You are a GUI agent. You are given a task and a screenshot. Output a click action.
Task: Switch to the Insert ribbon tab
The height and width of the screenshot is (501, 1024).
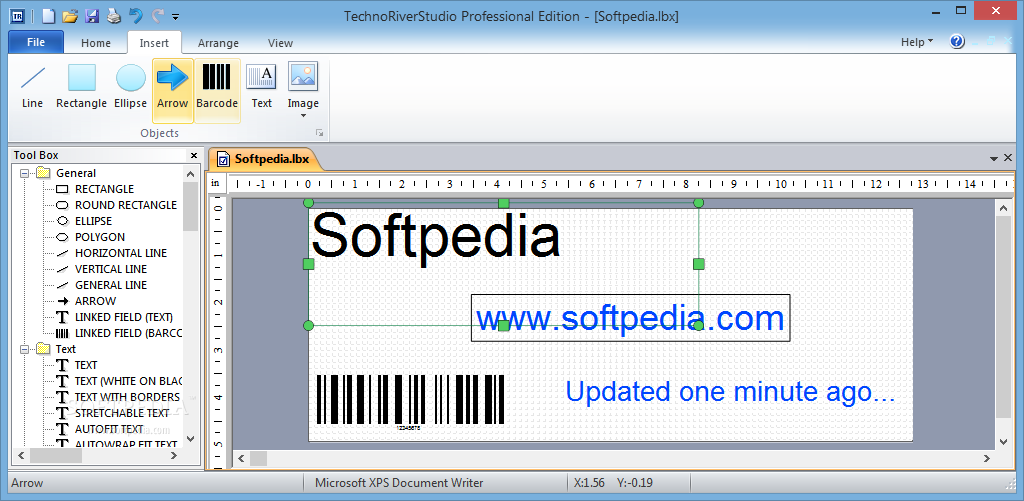tap(154, 43)
